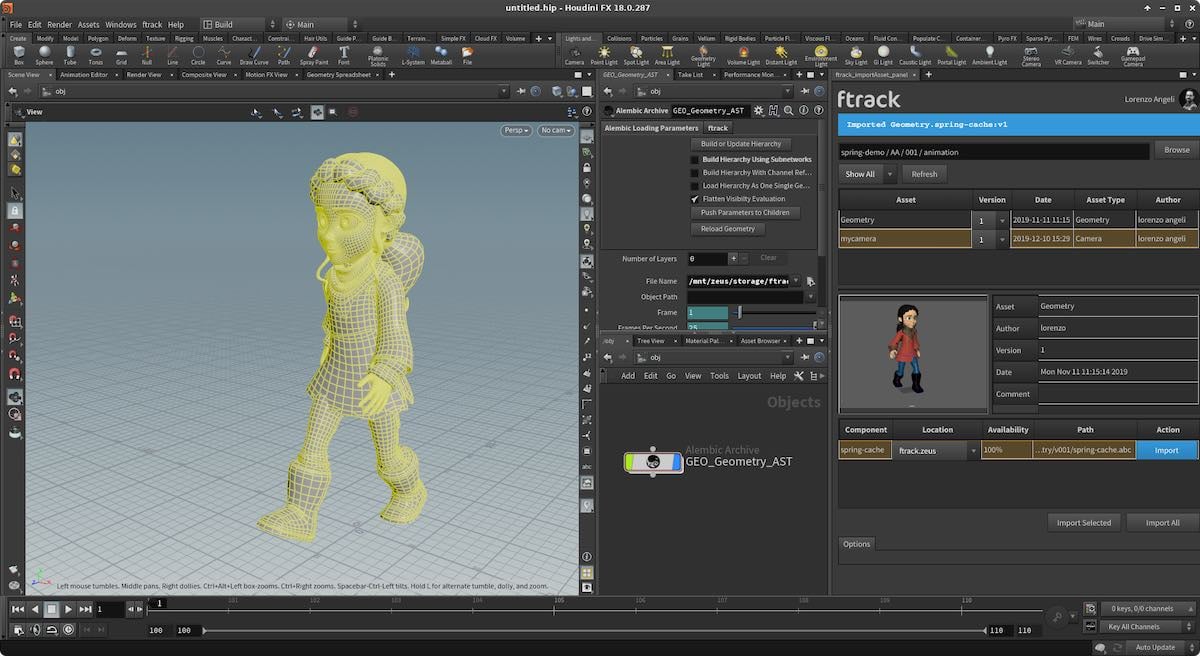The image size is (1200, 656).
Task: Select the File shelf tool
Action: 467,55
